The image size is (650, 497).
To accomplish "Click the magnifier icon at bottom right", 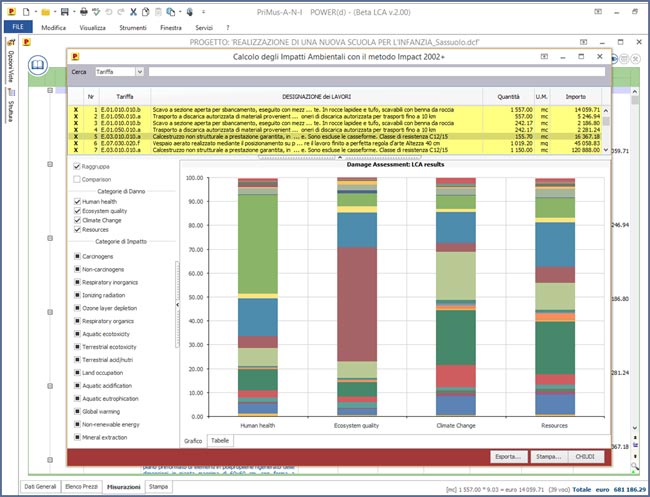I will [635, 466].
